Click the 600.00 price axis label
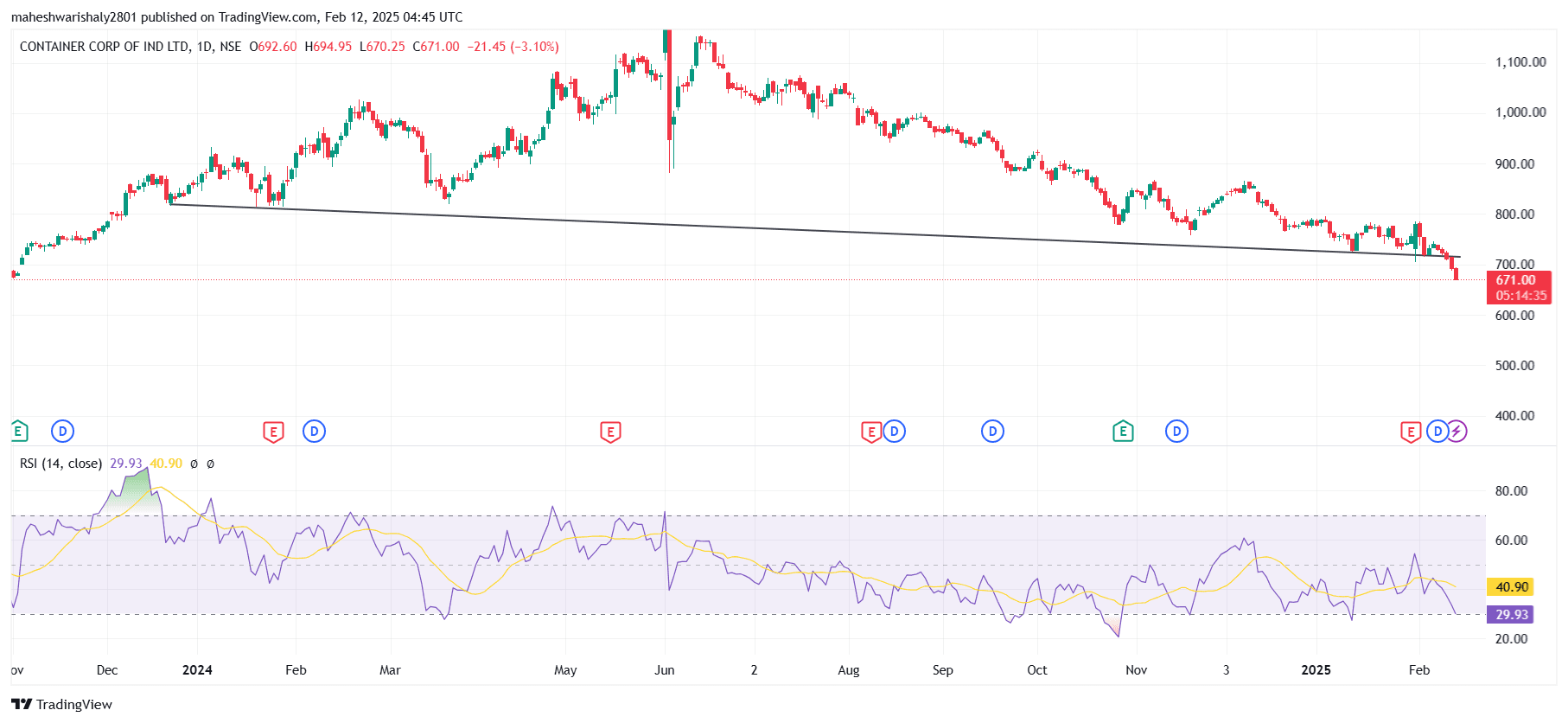Screen dimensions: 1568x723 pos(1515,316)
